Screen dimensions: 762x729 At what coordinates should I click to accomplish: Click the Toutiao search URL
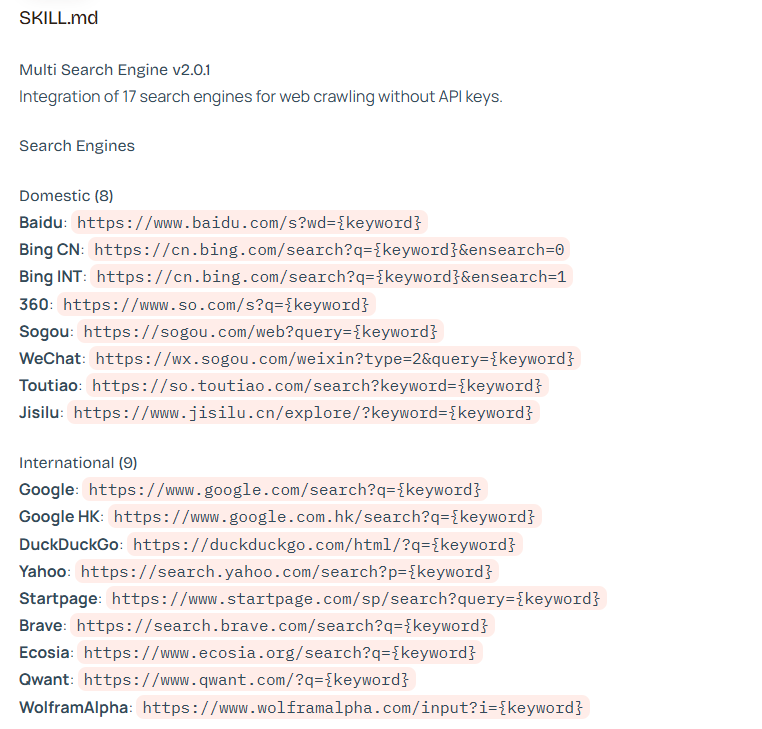pos(317,385)
